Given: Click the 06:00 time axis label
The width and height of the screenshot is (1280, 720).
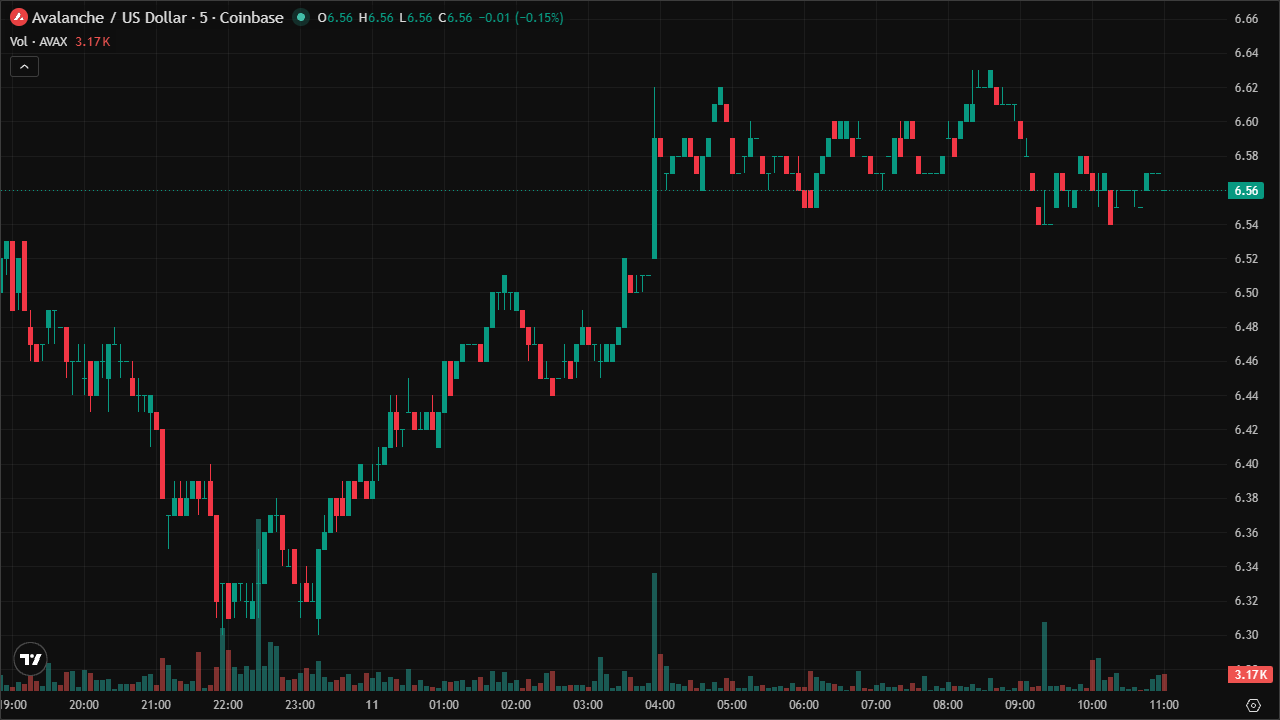Looking at the screenshot, I should (804, 705).
